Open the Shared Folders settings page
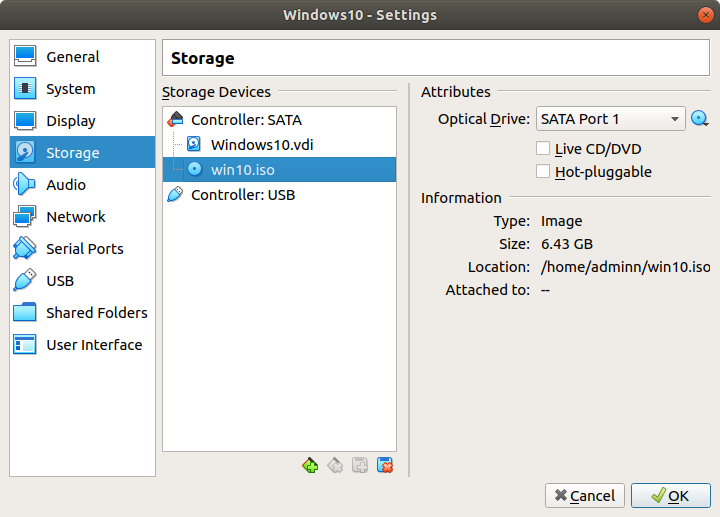 (82, 313)
